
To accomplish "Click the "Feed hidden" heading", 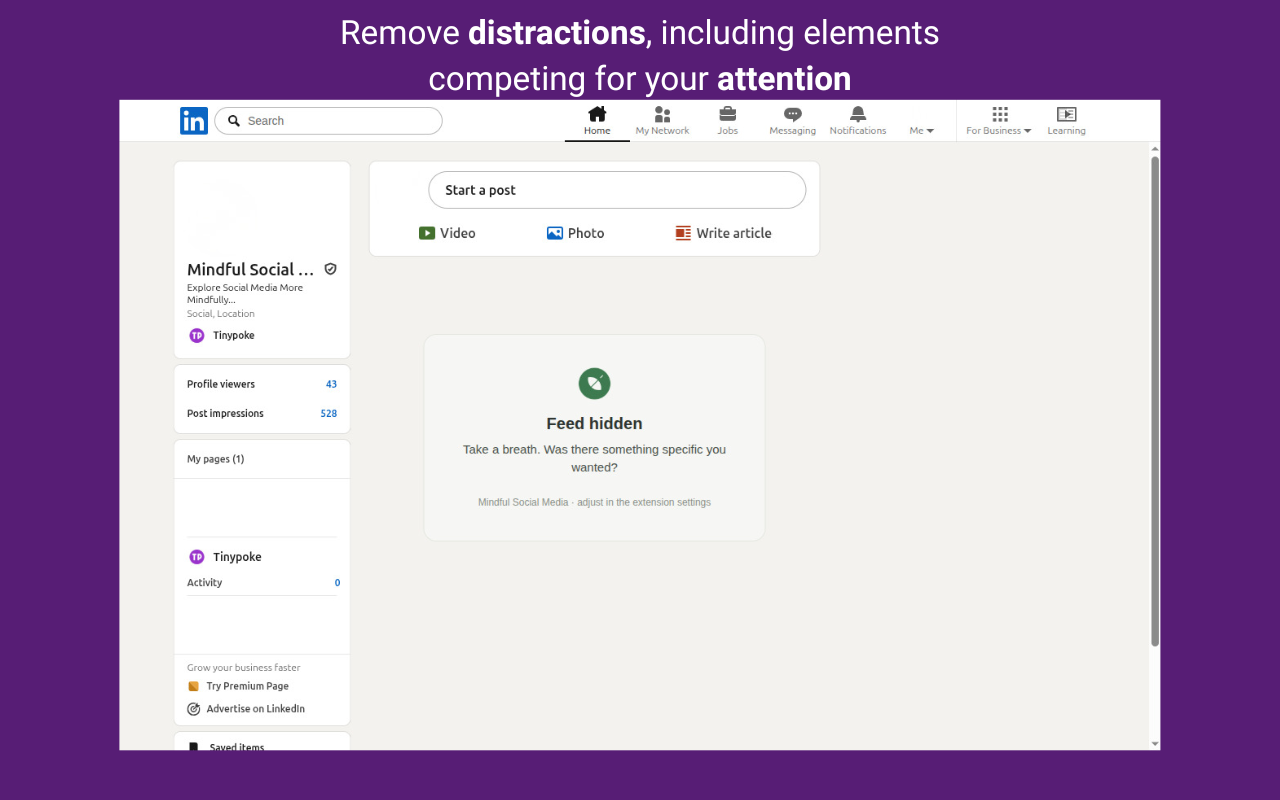I will 594,424.
